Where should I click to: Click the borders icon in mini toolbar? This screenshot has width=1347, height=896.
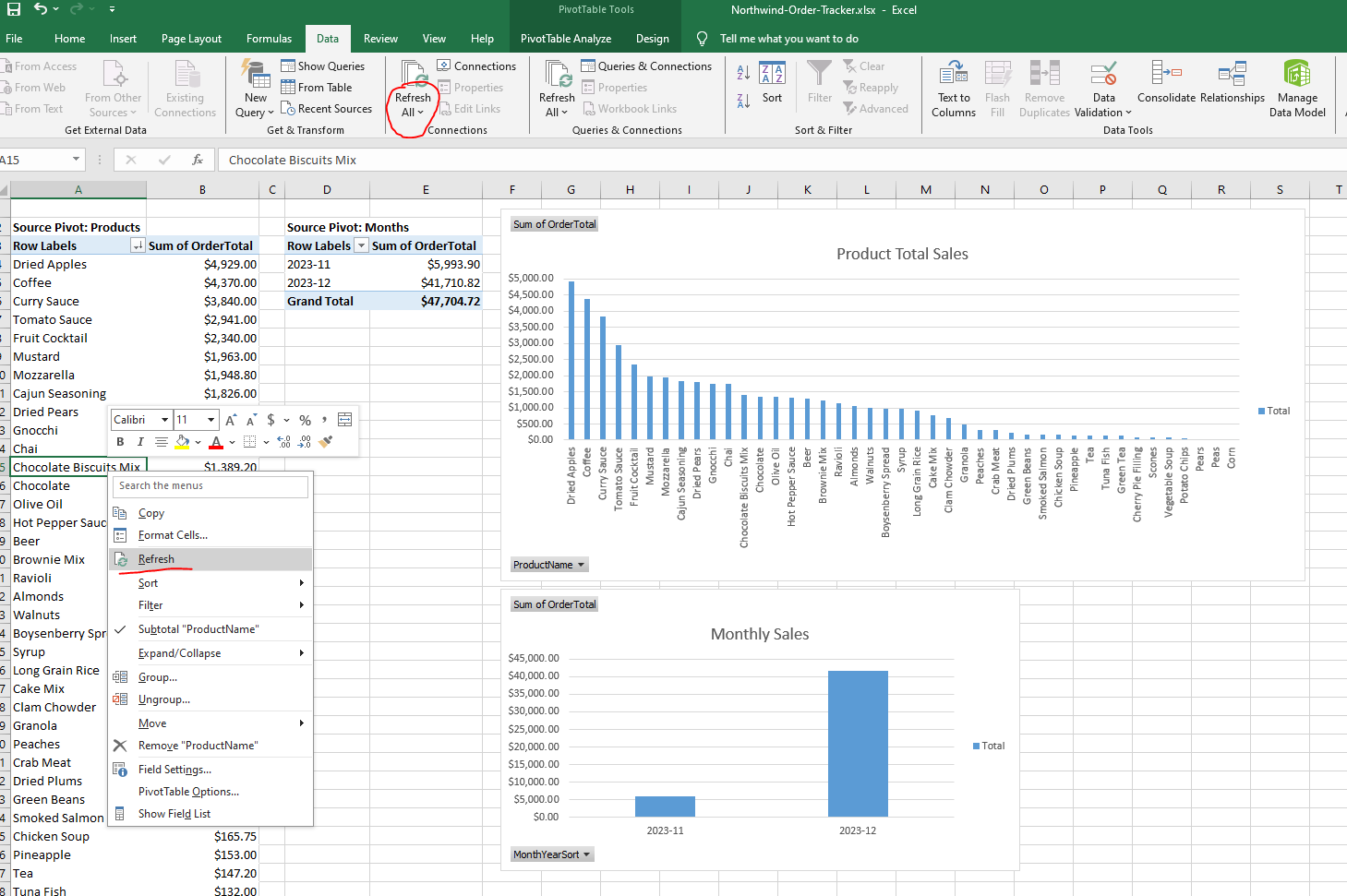tap(249, 442)
